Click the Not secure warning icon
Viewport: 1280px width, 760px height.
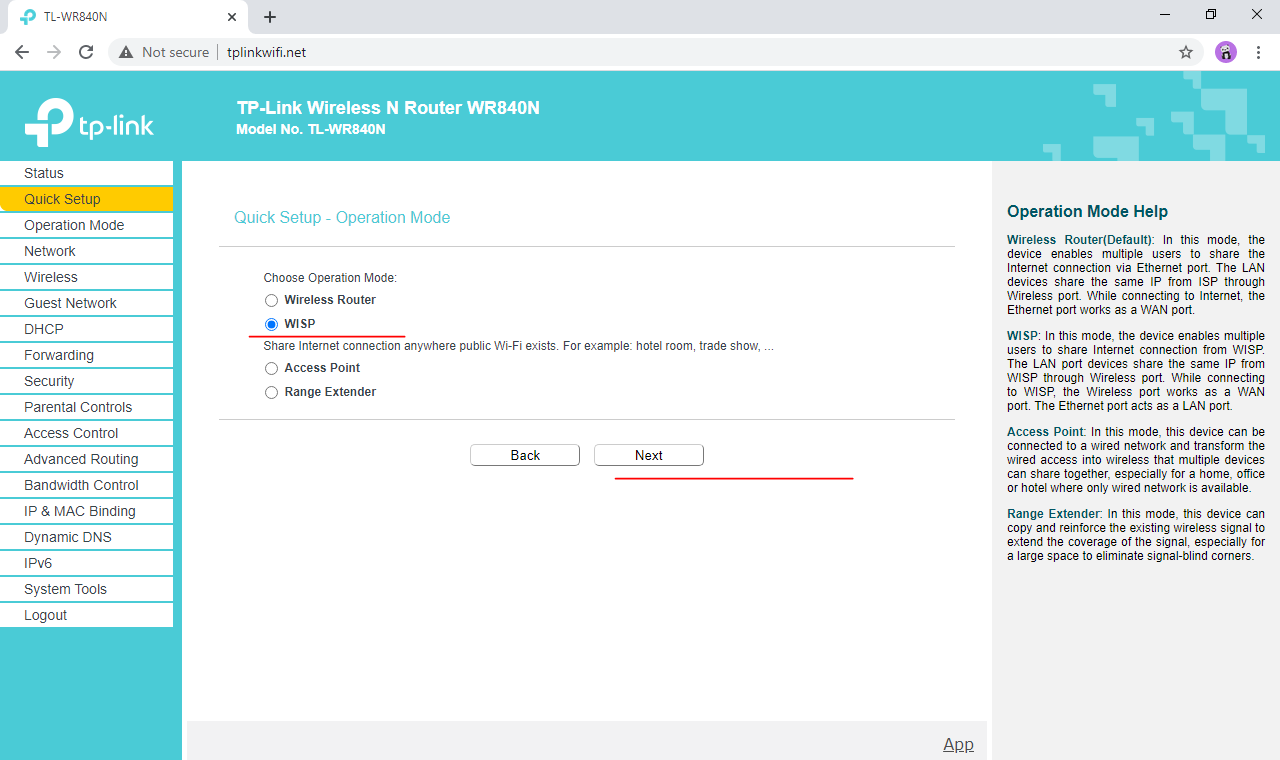(x=126, y=52)
